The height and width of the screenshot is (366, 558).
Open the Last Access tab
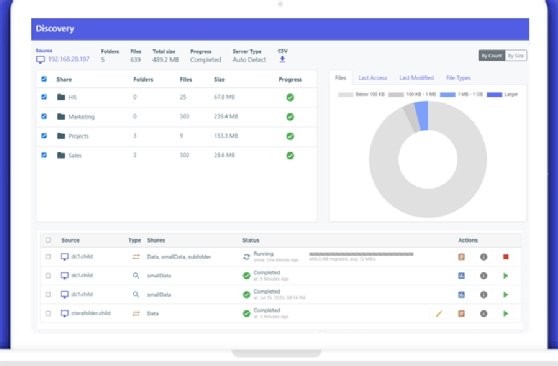373,78
